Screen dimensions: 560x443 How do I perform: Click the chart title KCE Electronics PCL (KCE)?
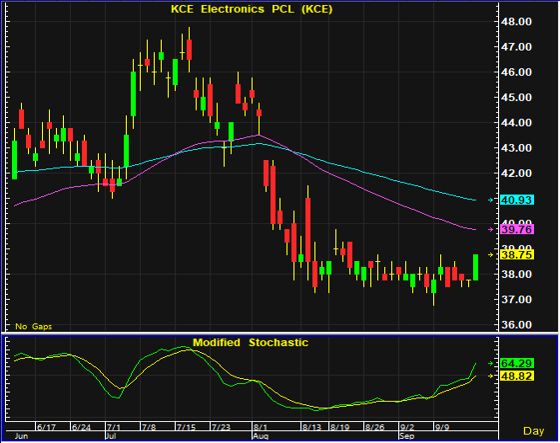click(x=251, y=9)
